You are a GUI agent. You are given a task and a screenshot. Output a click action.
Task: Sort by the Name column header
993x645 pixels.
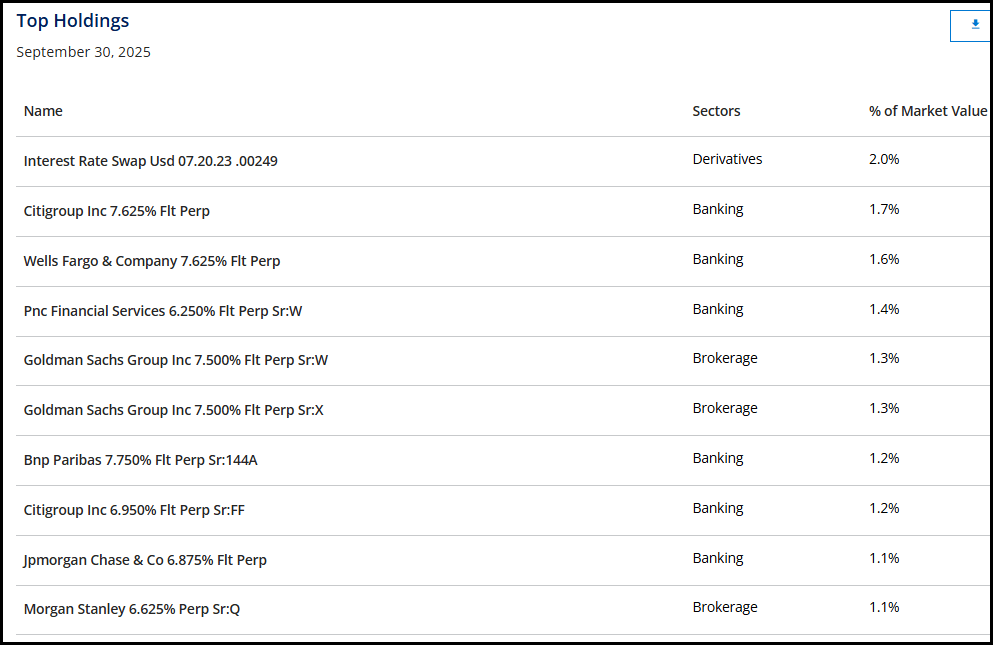point(43,111)
